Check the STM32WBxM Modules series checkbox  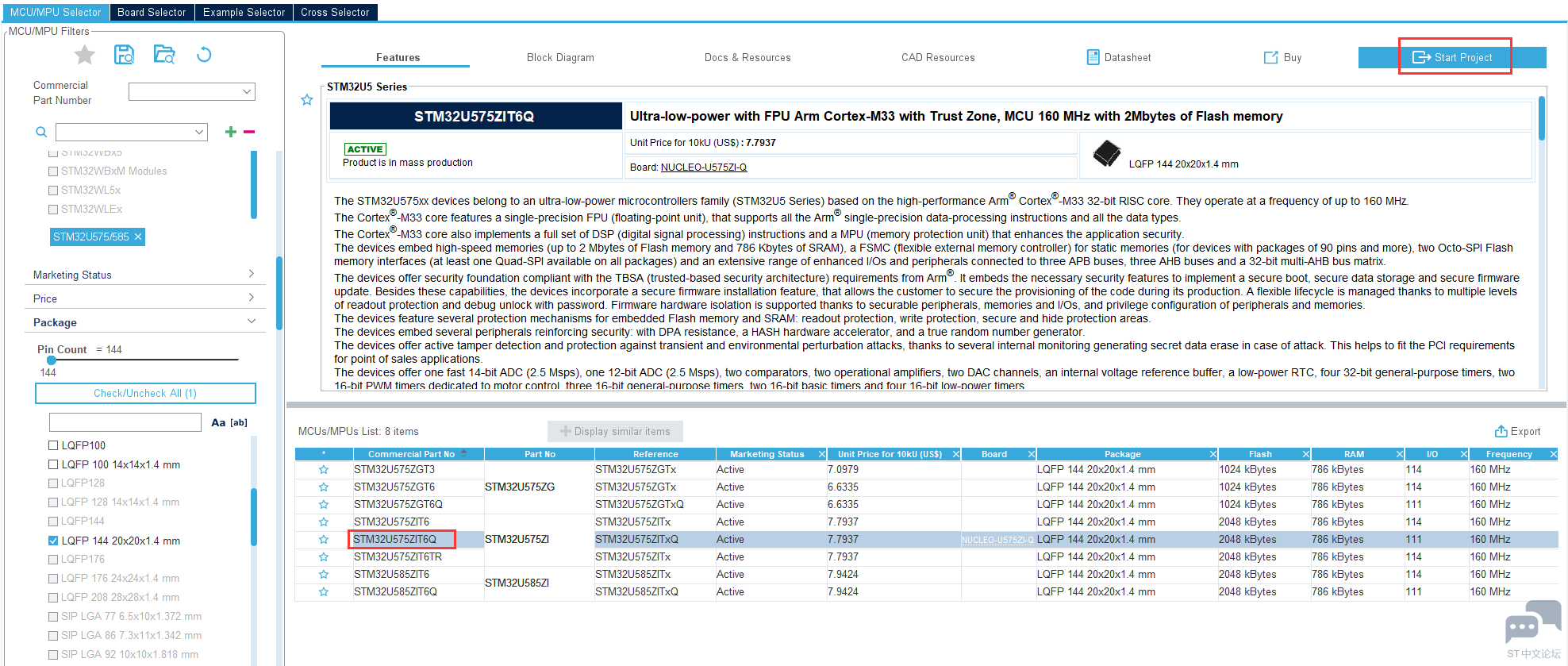(53, 171)
